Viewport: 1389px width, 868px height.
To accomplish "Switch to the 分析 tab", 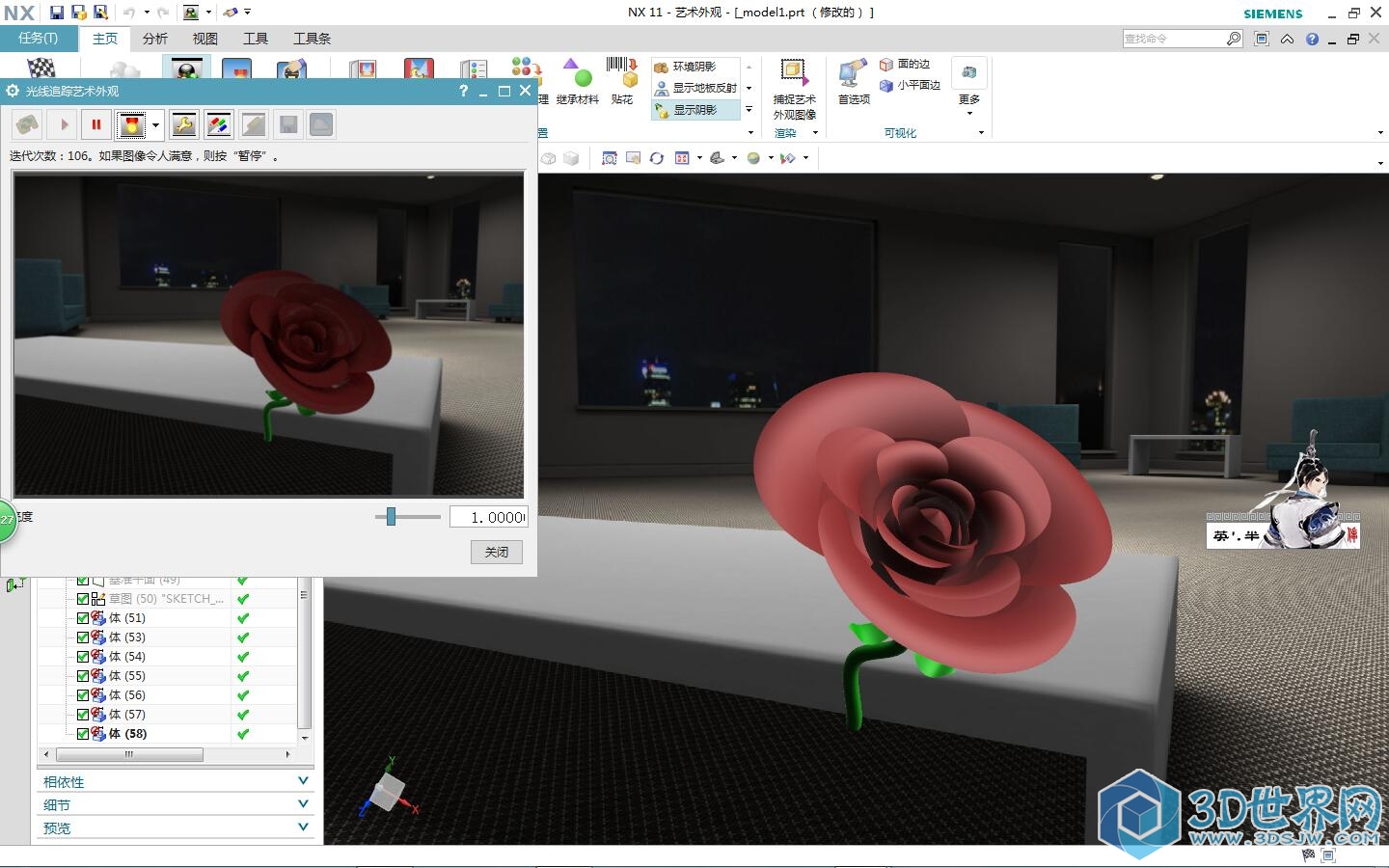I will click(155, 39).
